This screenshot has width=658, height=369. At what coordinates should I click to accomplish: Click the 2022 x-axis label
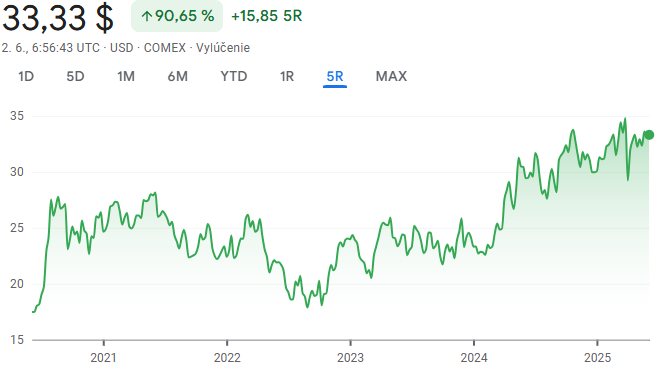[x=227, y=358]
